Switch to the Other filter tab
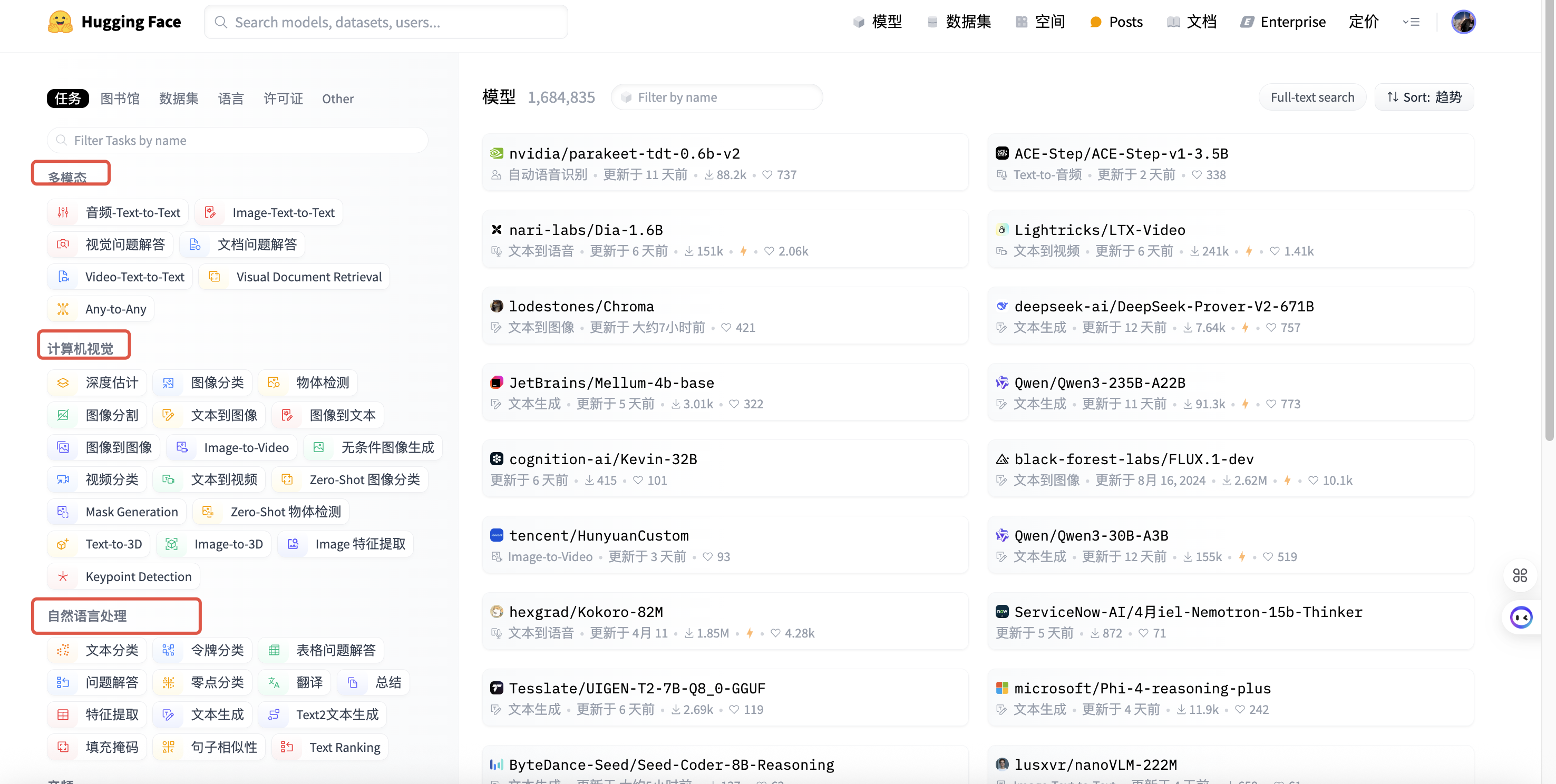This screenshot has width=1556, height=784. (338, 99)
